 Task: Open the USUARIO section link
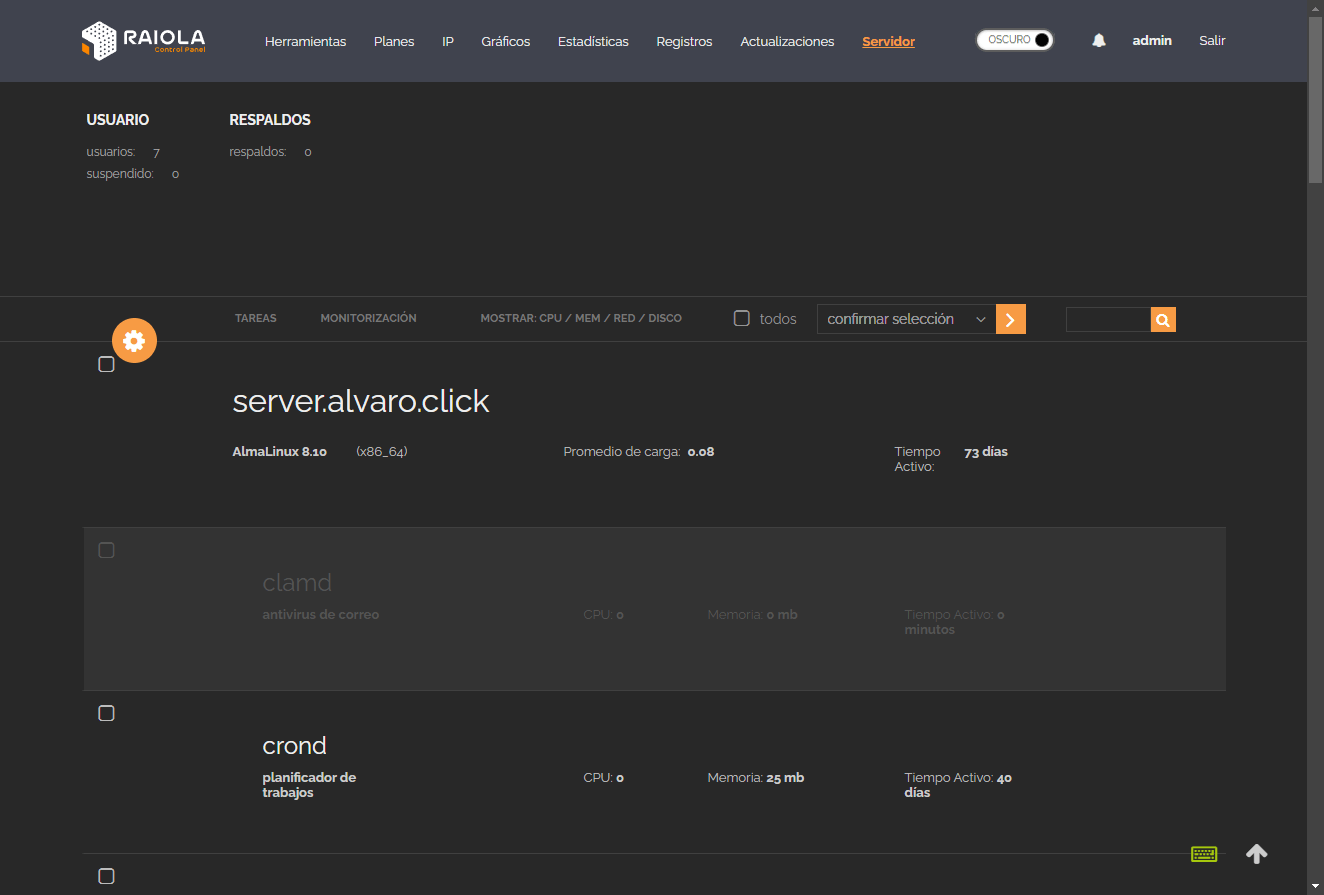[x=118, y=120]
